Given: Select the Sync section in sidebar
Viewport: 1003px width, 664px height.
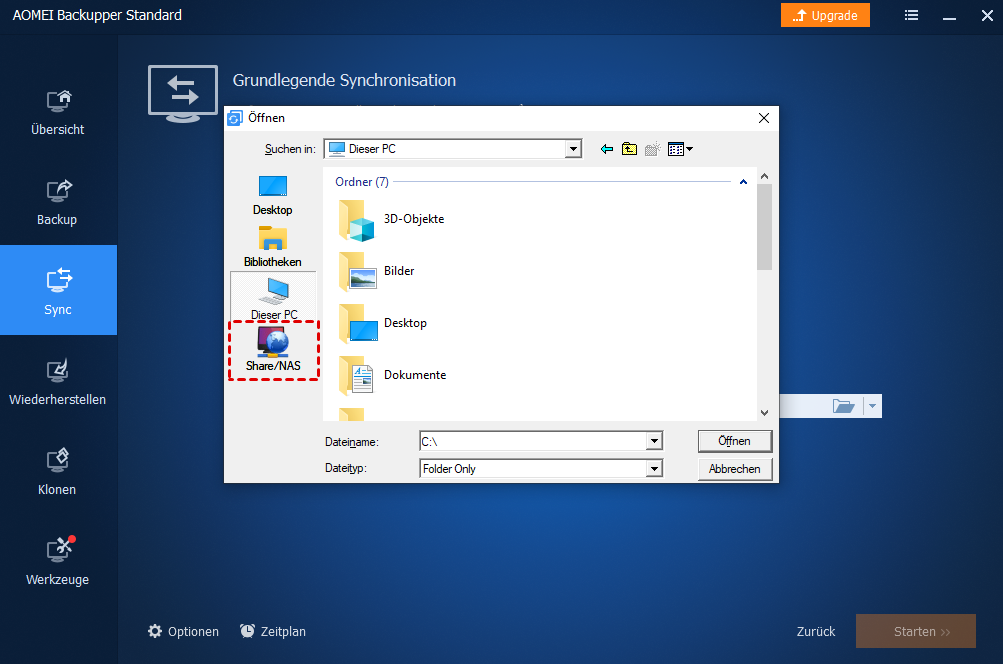Looking at the screenshot, I should point(58,290).
